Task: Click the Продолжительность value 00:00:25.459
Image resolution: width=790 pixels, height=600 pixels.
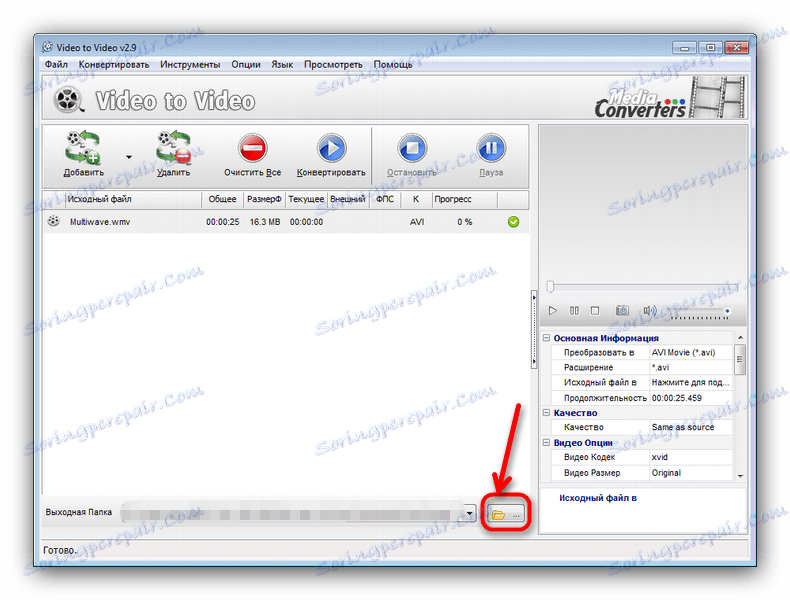Action: [x=691, y=397]
